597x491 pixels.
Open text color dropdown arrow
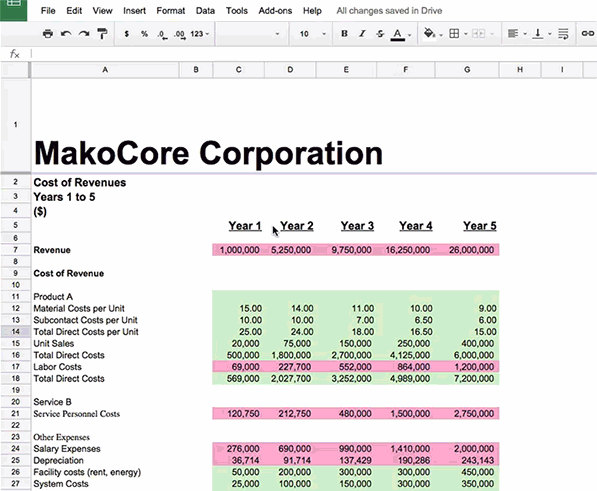(410, 35)
